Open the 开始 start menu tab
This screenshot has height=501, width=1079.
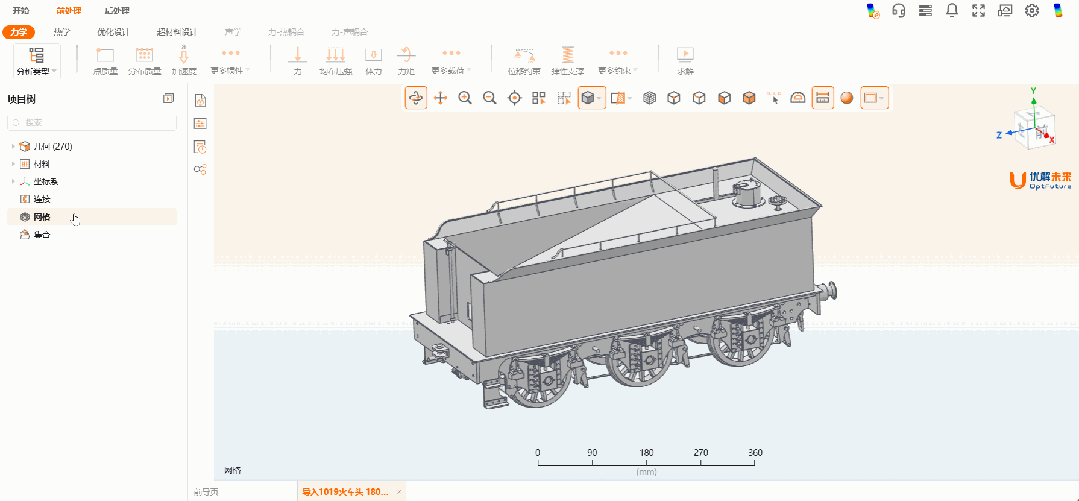(x=20, y=10)
